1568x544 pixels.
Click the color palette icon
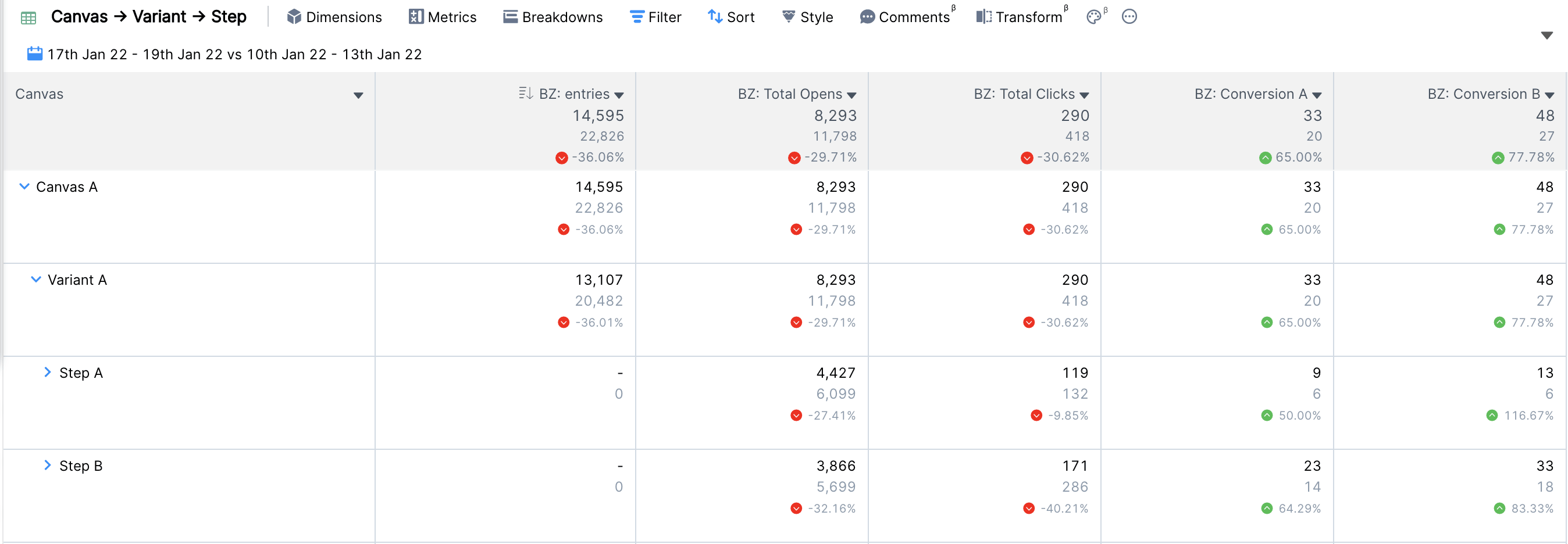pos(1094,17)
